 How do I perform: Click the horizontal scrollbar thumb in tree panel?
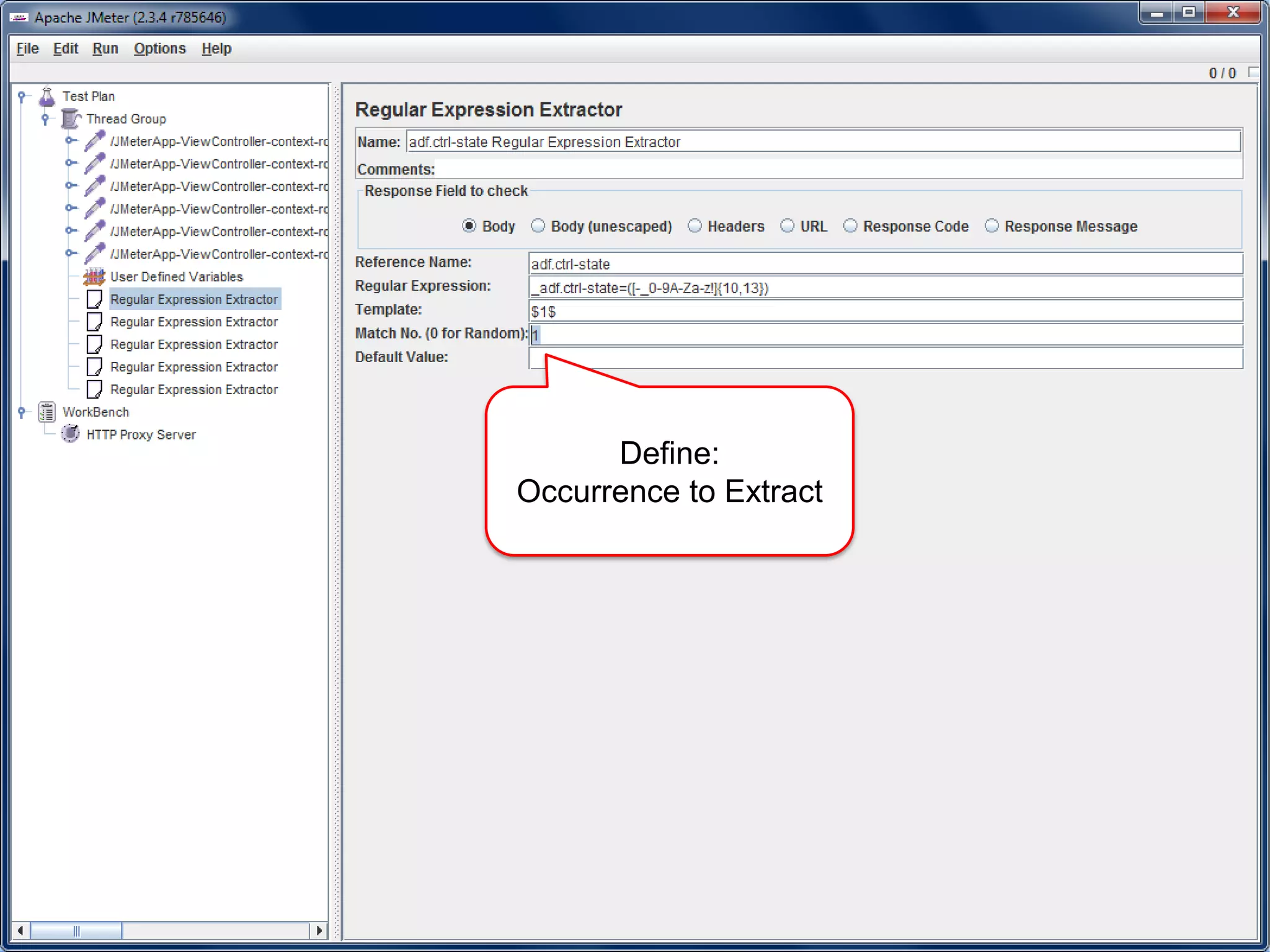coord(76,930)
